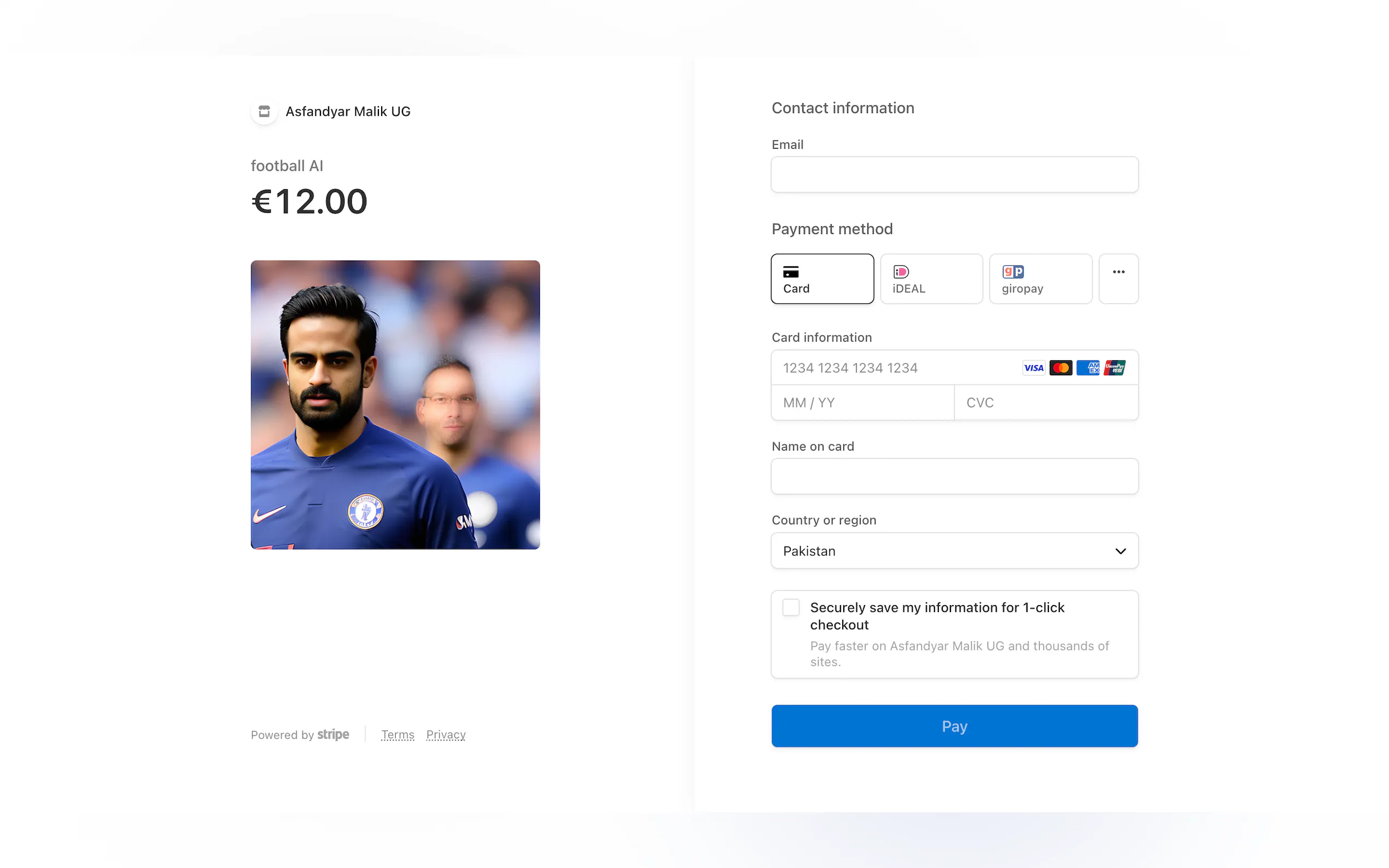Click the football AI product image

[x=395, y=404]
